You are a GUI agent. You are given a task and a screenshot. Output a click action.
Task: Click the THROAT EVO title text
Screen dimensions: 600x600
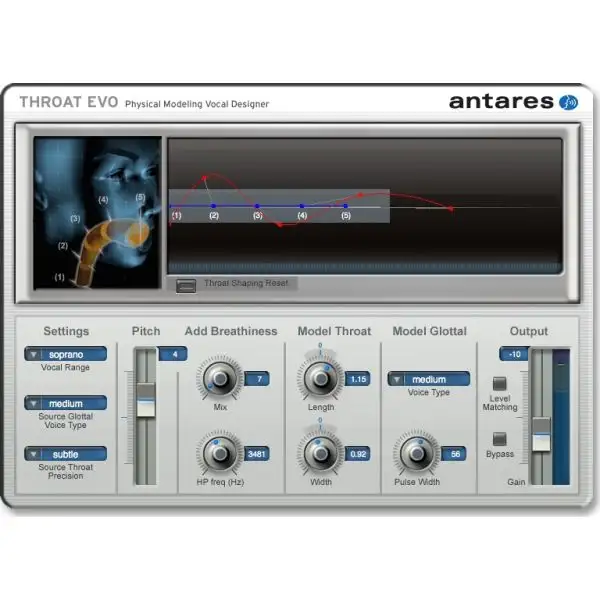(69, 102)
